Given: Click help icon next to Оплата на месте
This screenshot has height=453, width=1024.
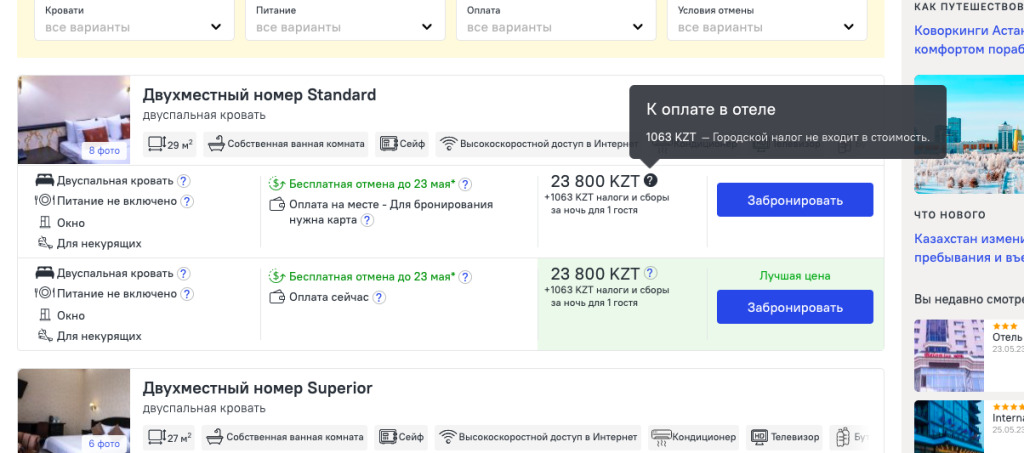Looking at the screenshot, I should [x=367, y=220].
